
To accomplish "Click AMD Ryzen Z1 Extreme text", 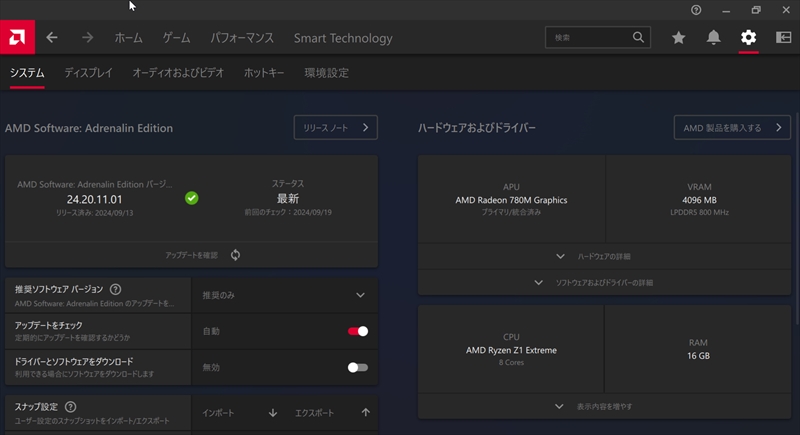I will [511, 350].
